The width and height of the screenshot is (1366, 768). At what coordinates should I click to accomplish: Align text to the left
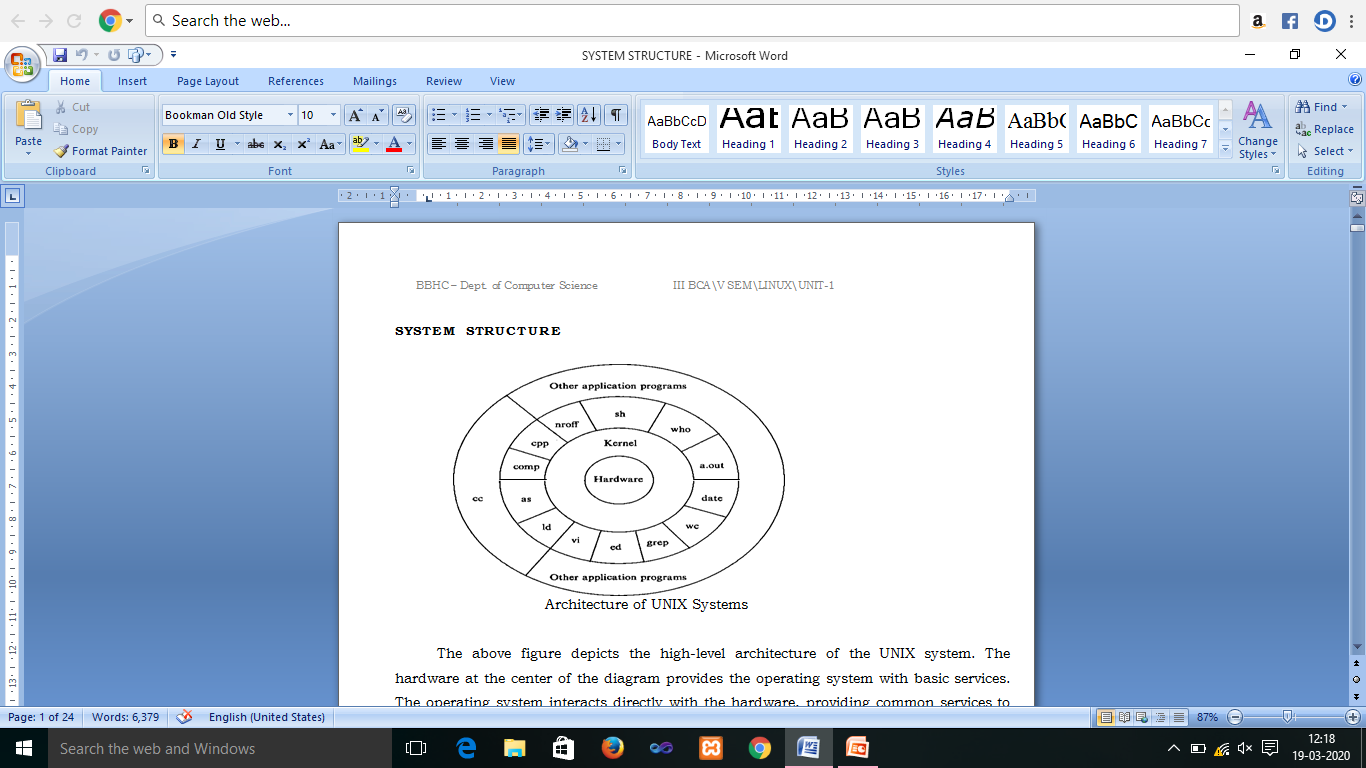point(438,144)
